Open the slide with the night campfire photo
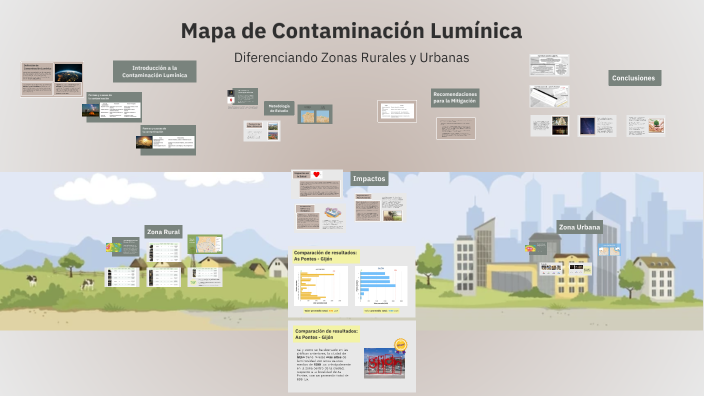The height and width of the screenshot is (396, 704). click(112, 107)
